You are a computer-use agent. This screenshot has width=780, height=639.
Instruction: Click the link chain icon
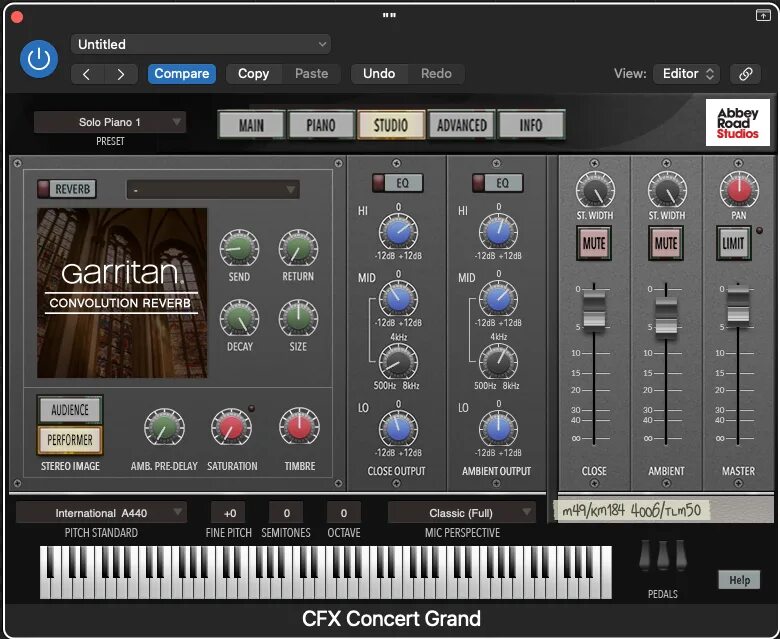(745, 74)
